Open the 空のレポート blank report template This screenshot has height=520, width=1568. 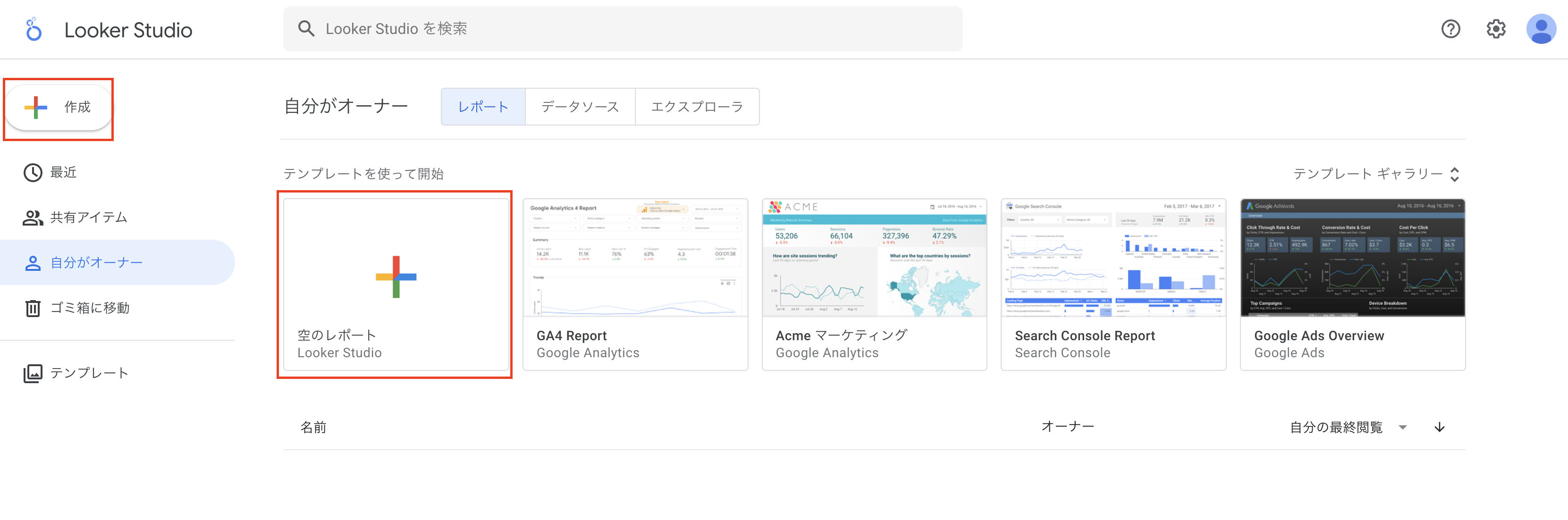point(396,284)
